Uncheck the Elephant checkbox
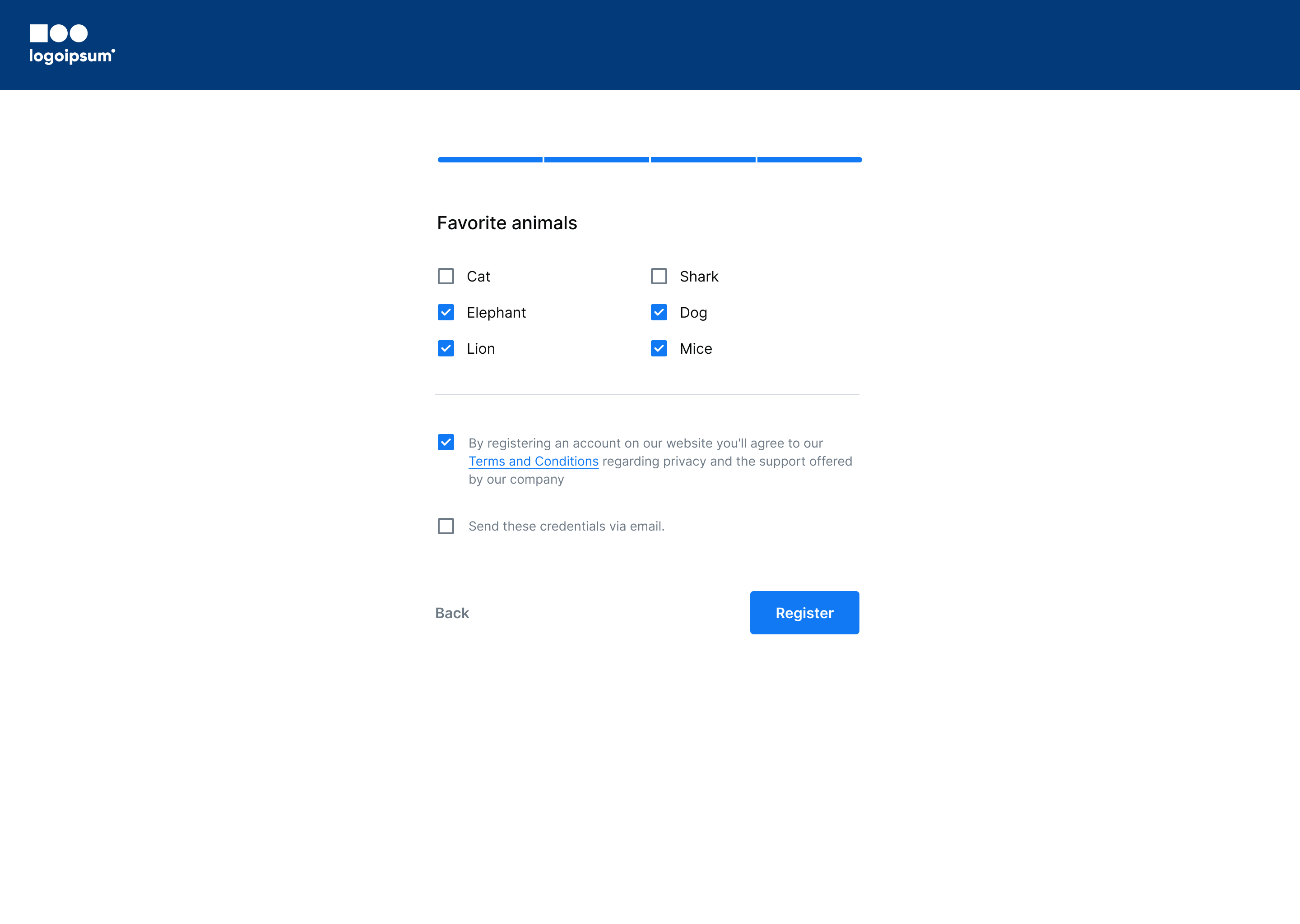The image size is (1300, 924). click(446, 312)
